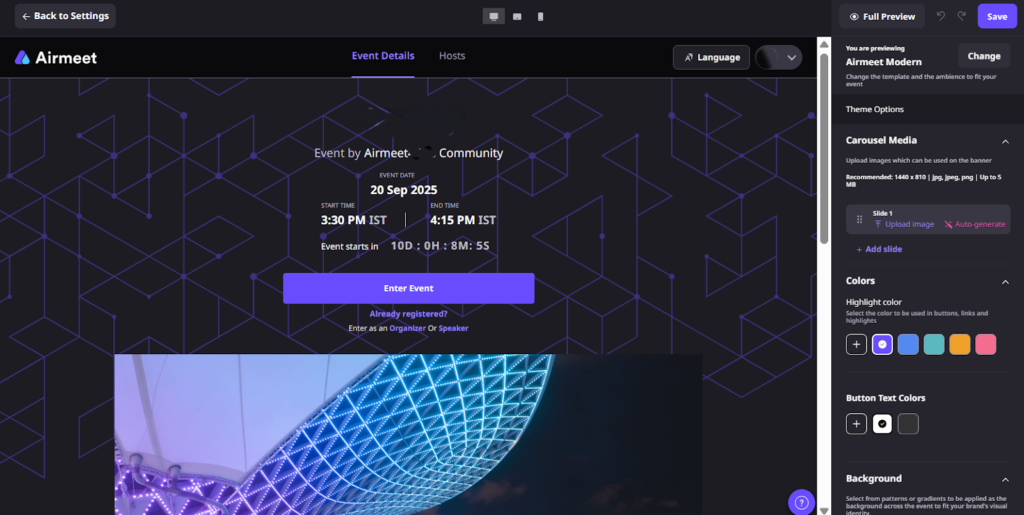The width and height of the screenshot is (1024, 515).
Task: Upload image for Slide 1
Action: pos(904,224)
